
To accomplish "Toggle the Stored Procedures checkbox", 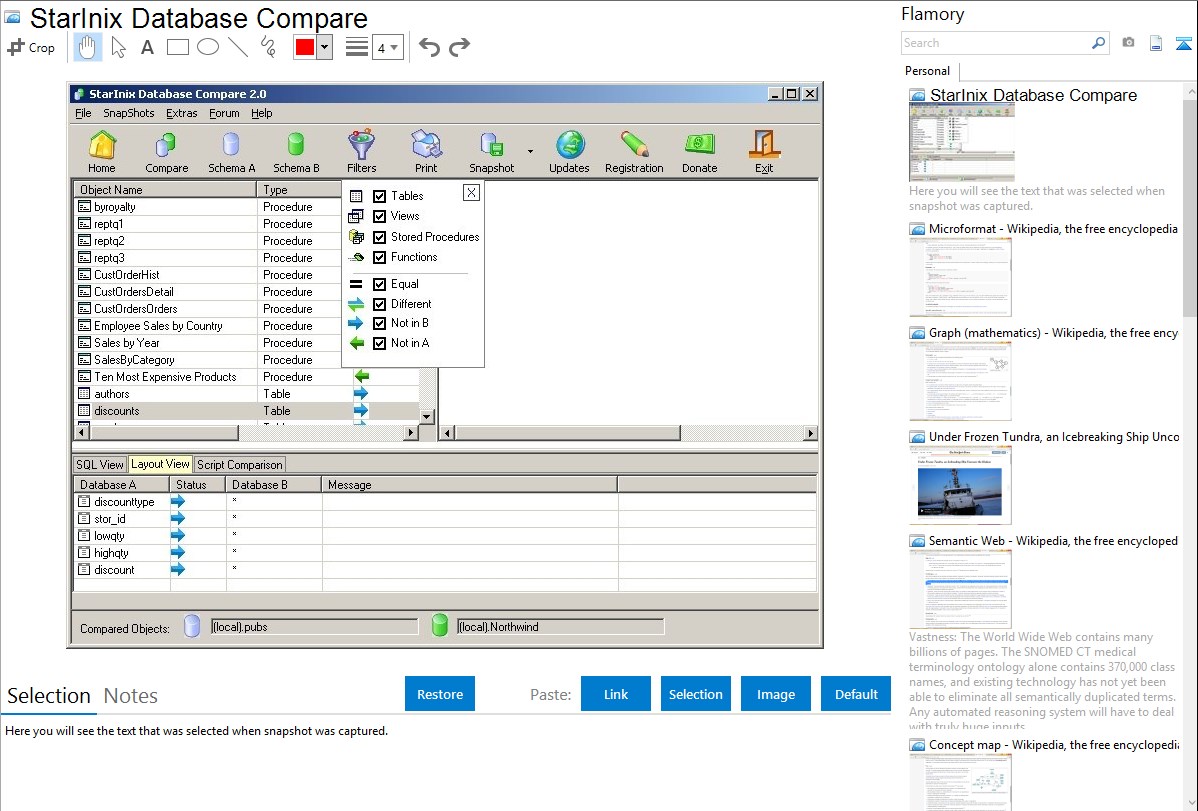I will click(380, 237).
